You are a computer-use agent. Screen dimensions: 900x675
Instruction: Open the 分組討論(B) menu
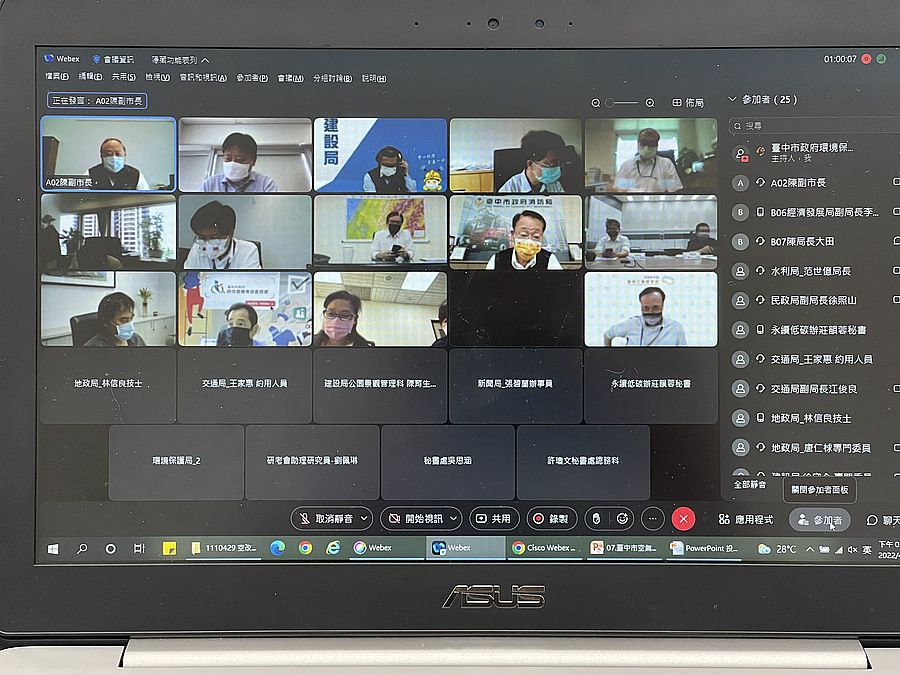332,78
